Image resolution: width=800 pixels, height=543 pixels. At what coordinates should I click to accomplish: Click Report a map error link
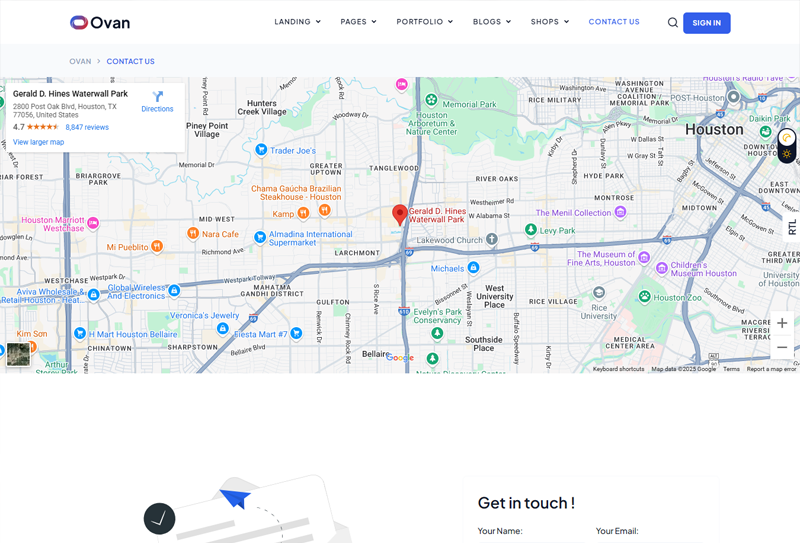(771, 369)
